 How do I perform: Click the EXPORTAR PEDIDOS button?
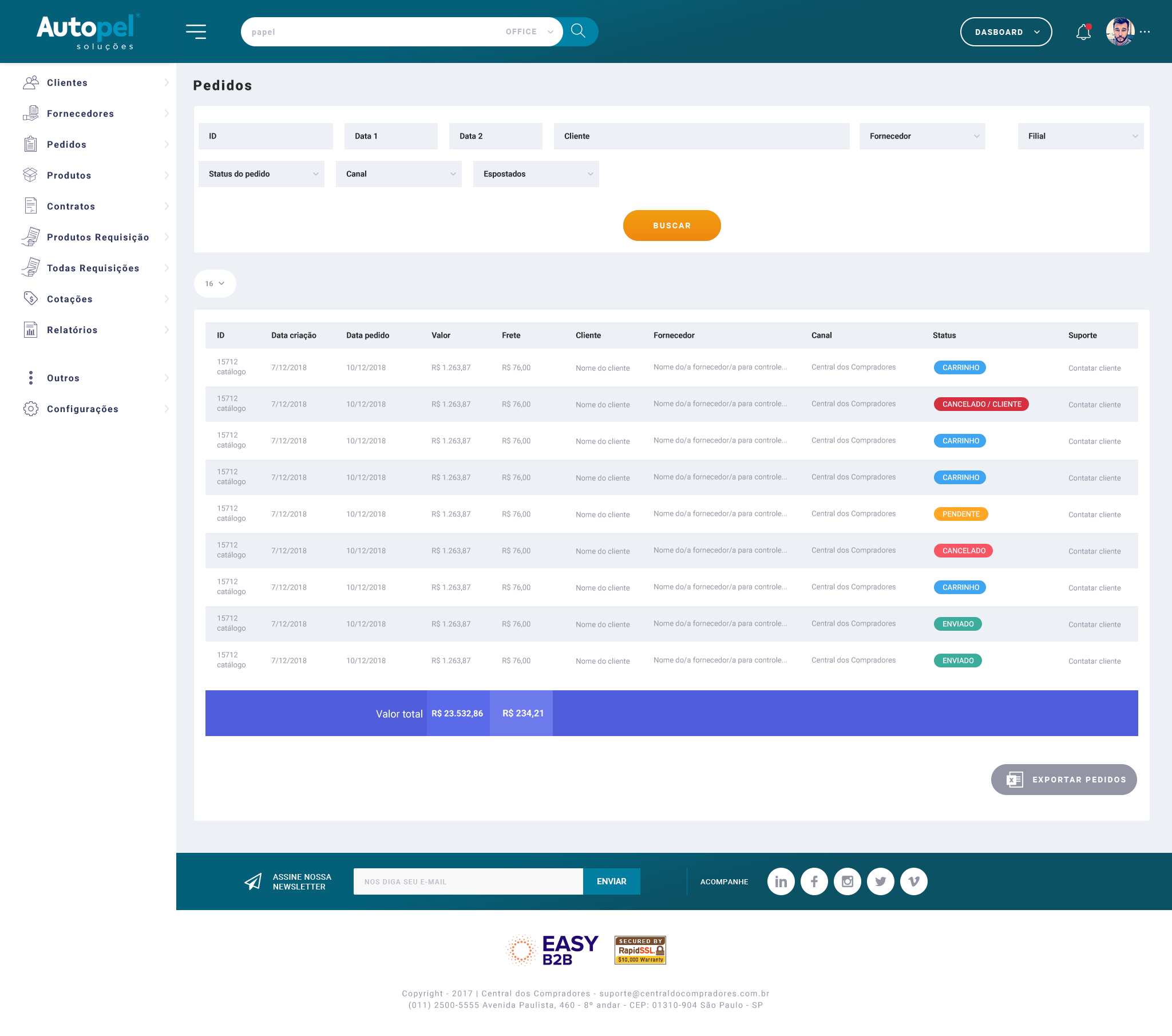point(1064,779)
